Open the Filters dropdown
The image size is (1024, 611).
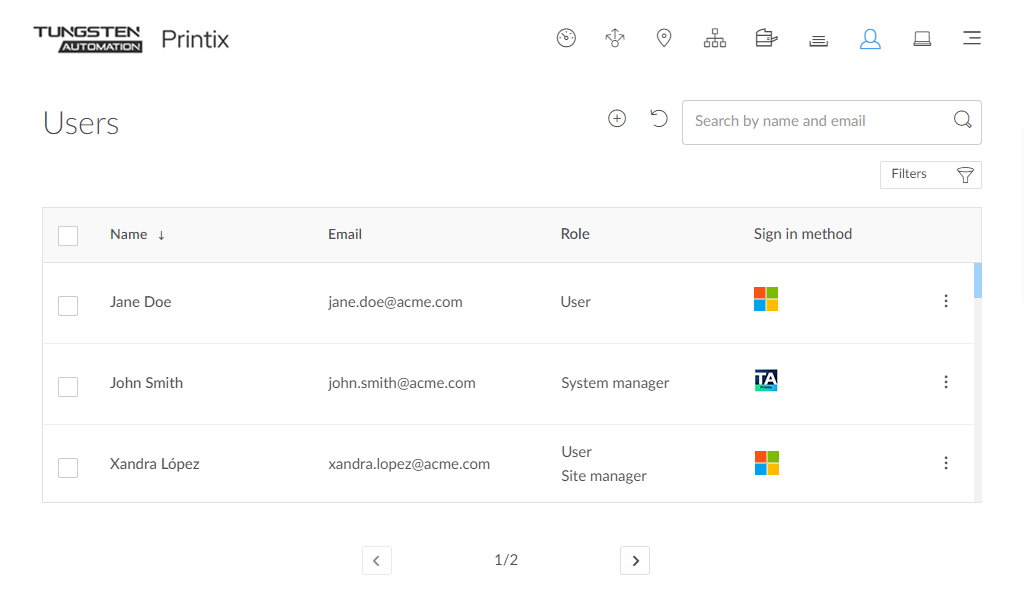[930, 175]
